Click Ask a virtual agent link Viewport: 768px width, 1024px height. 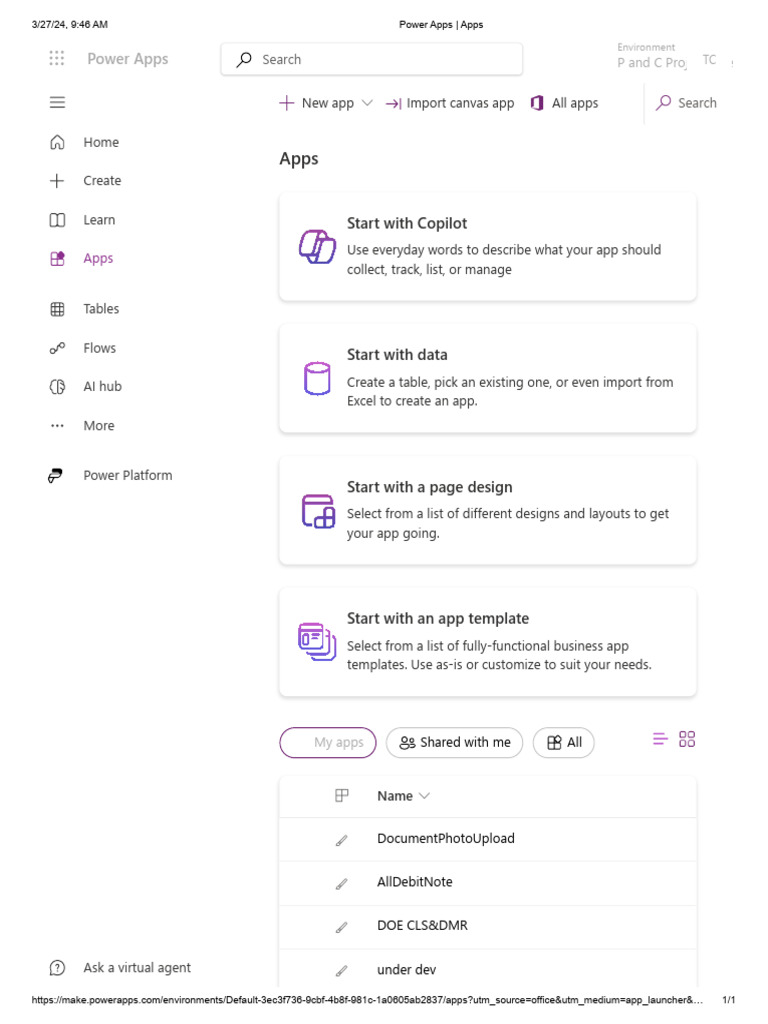click(x=137, y=968)
